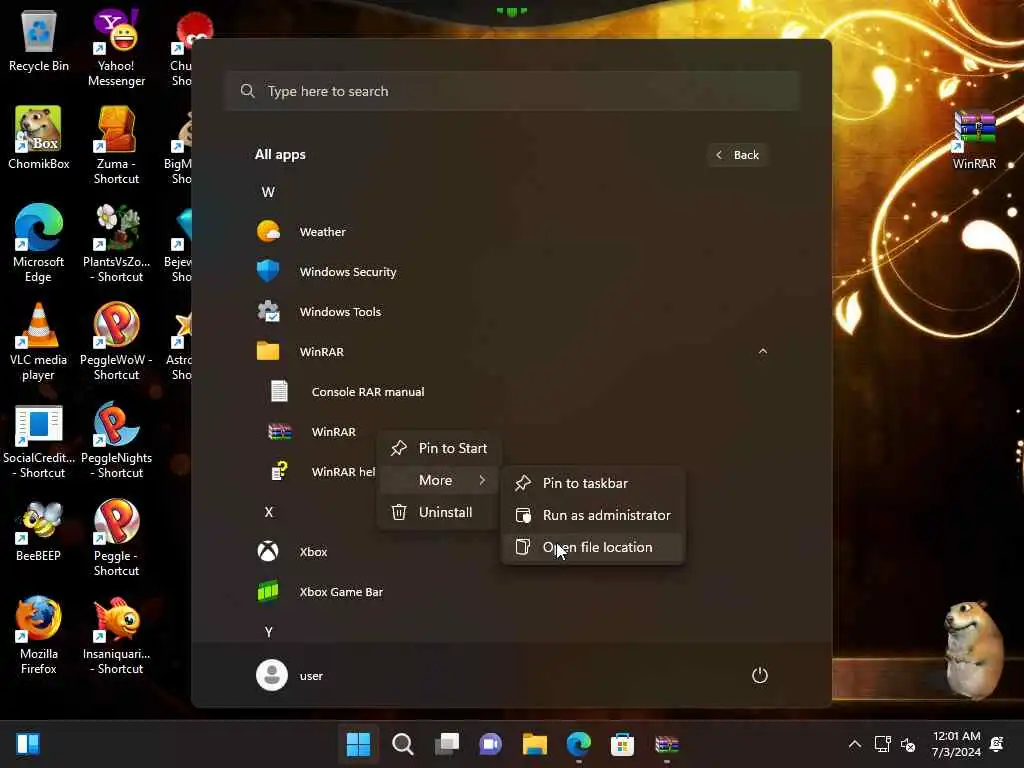Viewport: 1024px width, 768px height.
Task: Open PlantsVsZombies shortcut icon
Action: 116,244
